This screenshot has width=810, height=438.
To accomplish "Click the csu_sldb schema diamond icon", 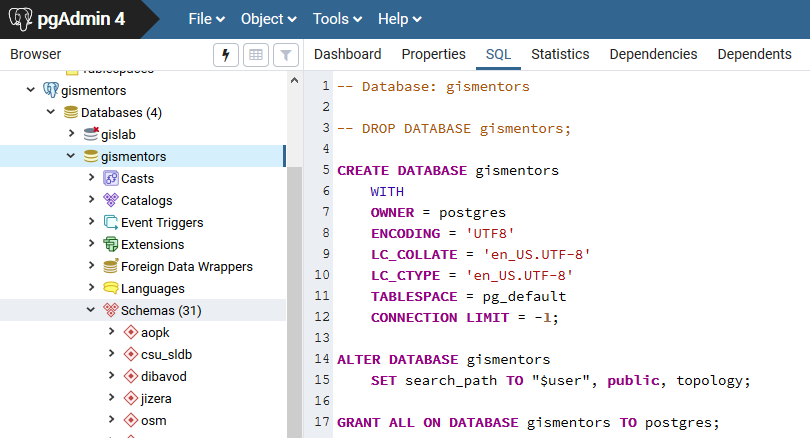I will pyautogui.click(x=131, y=354).
